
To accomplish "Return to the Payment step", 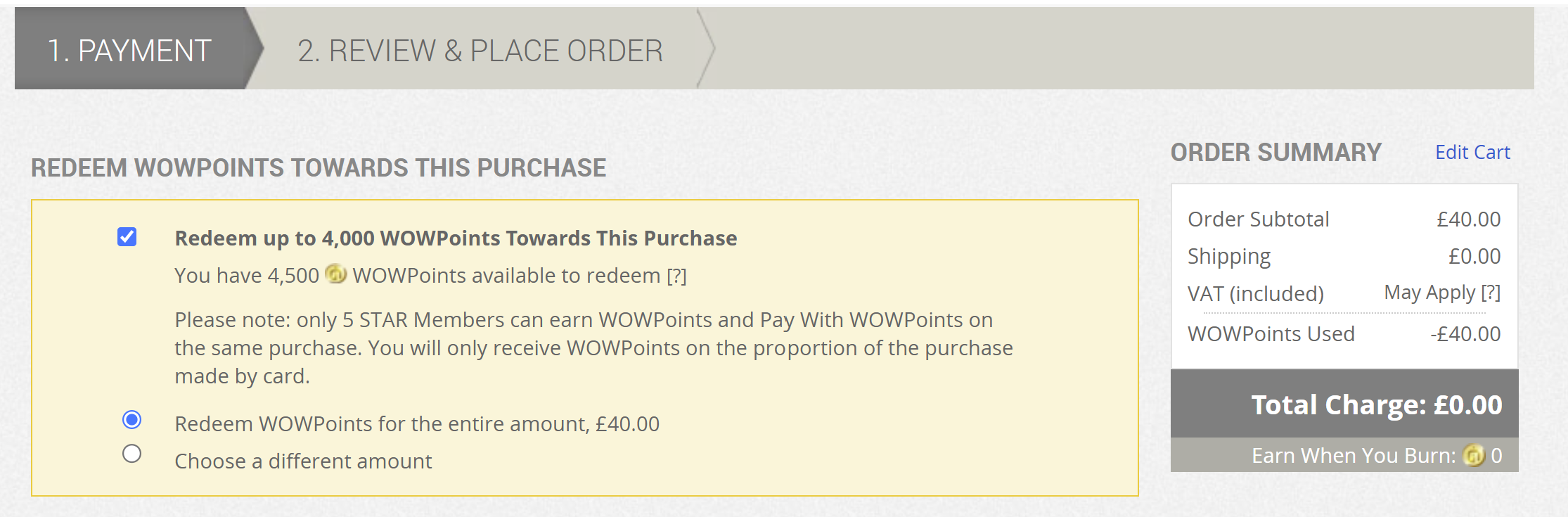I will point(129,50).
